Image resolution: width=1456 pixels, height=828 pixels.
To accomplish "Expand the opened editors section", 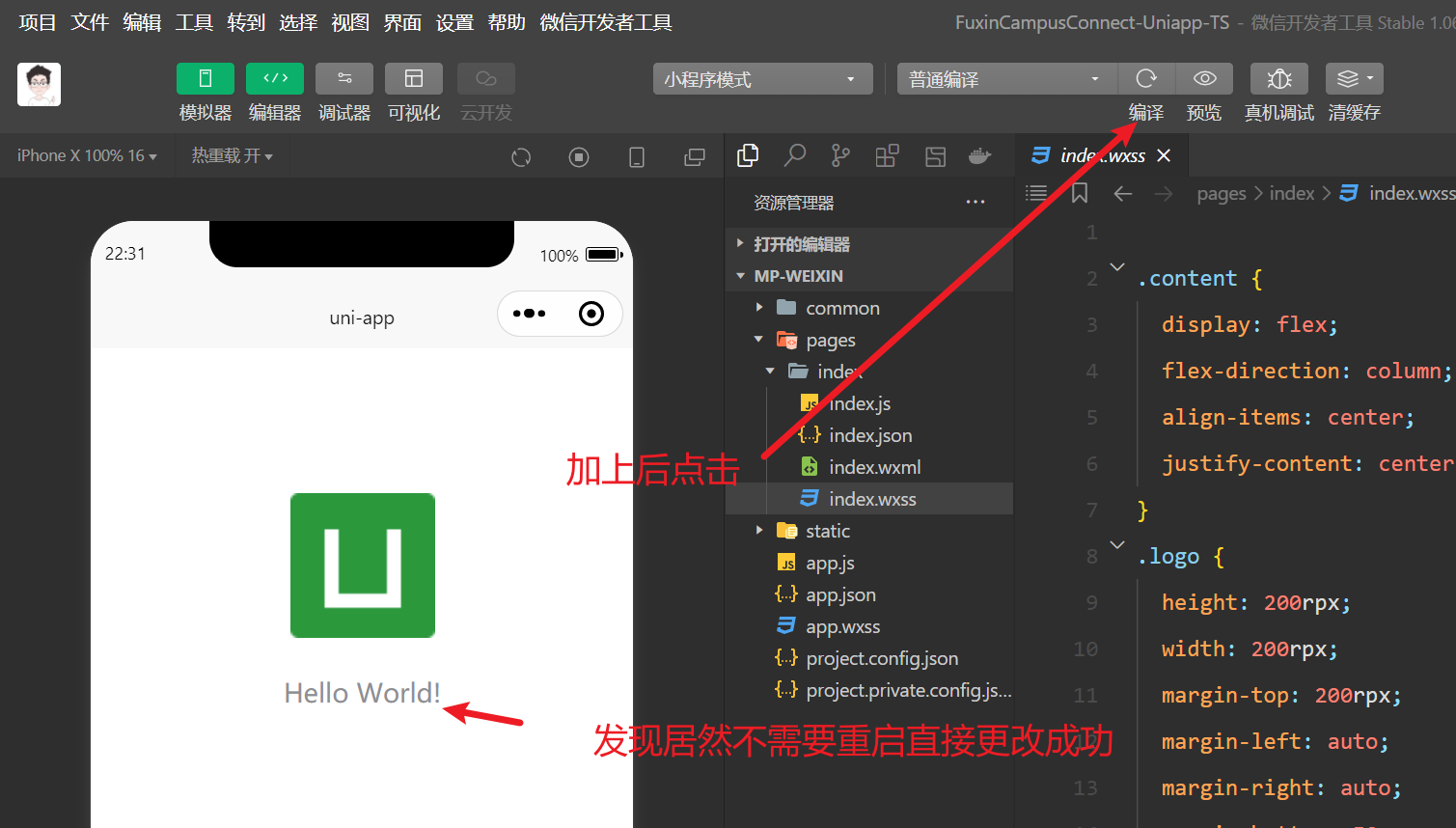I will (x=869, y=244).
